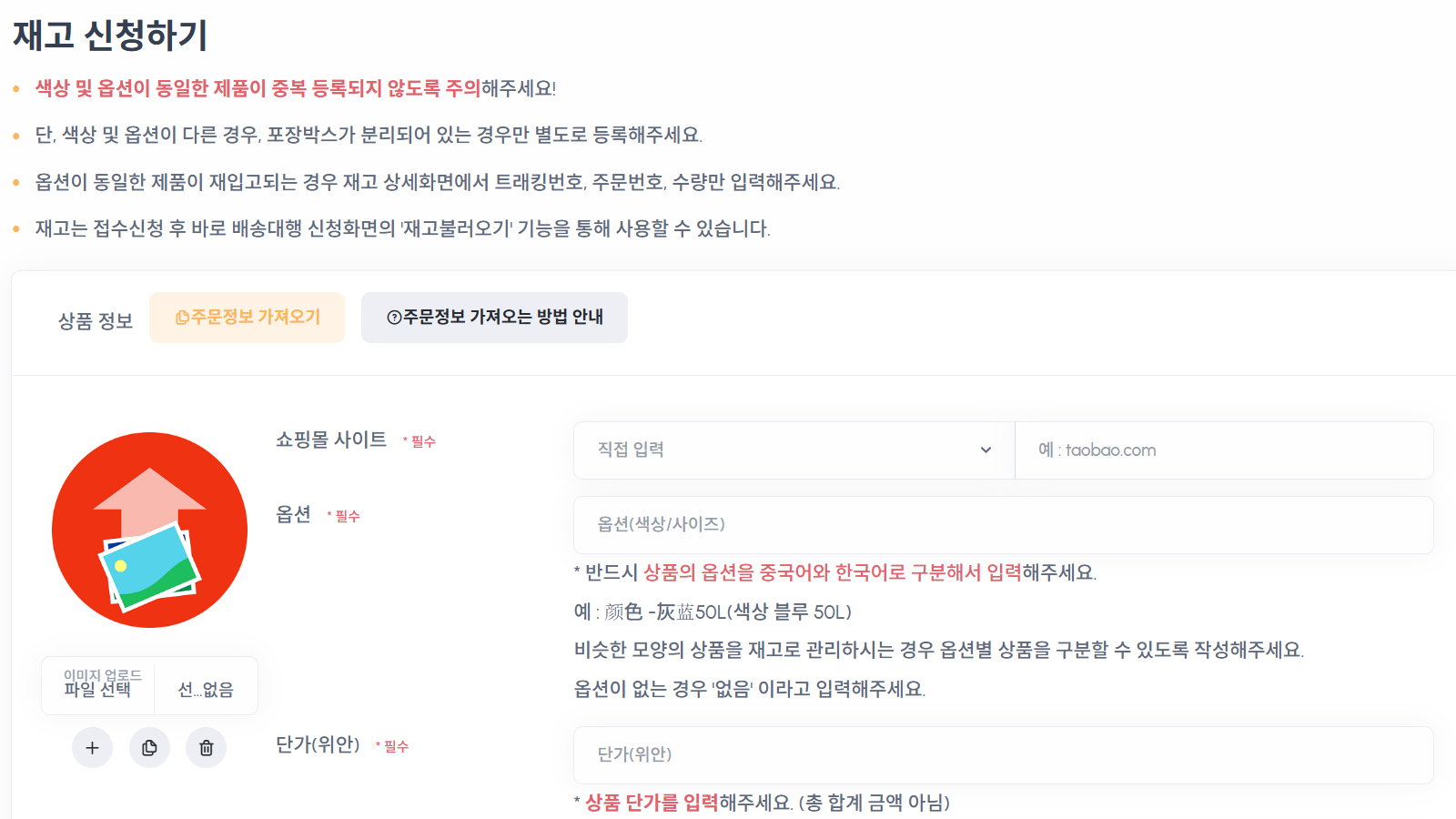1456x819 pixels.
Task: Click the chevron on the site selector
Action: (x=986, y=450)
